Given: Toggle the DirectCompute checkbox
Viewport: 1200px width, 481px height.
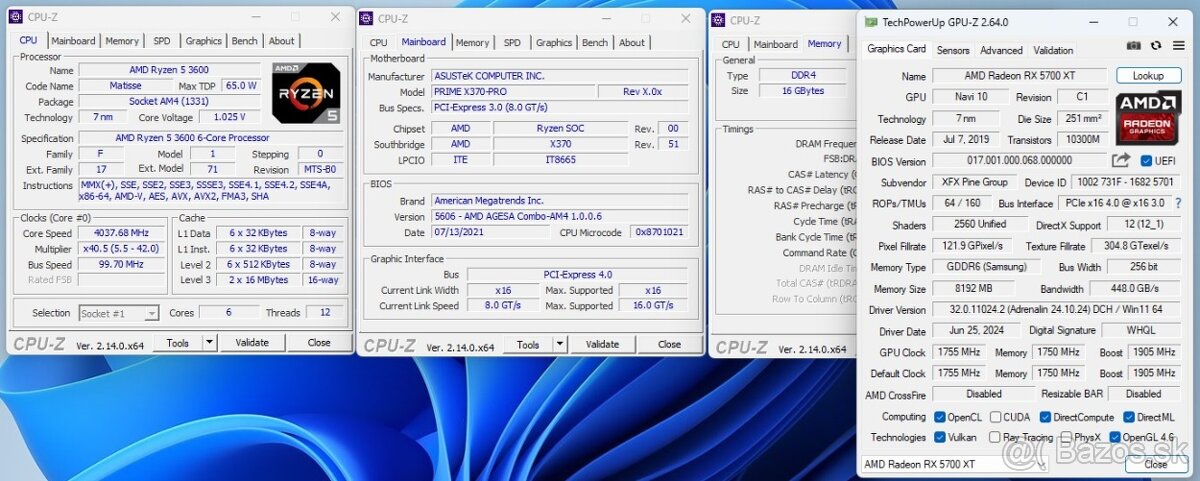Looking at the screenshot, I should pos(1045,417).
